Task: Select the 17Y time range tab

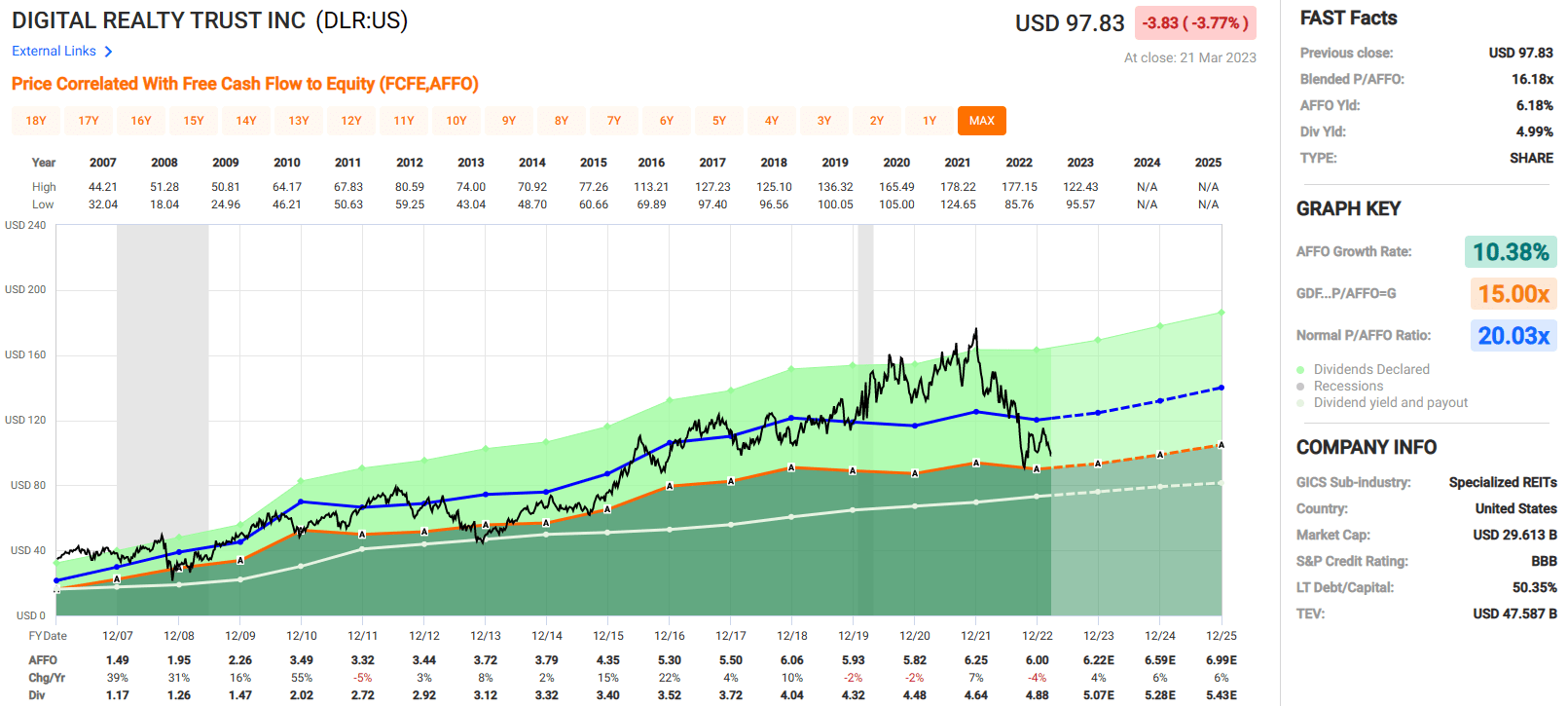Action: coord(89,121)
